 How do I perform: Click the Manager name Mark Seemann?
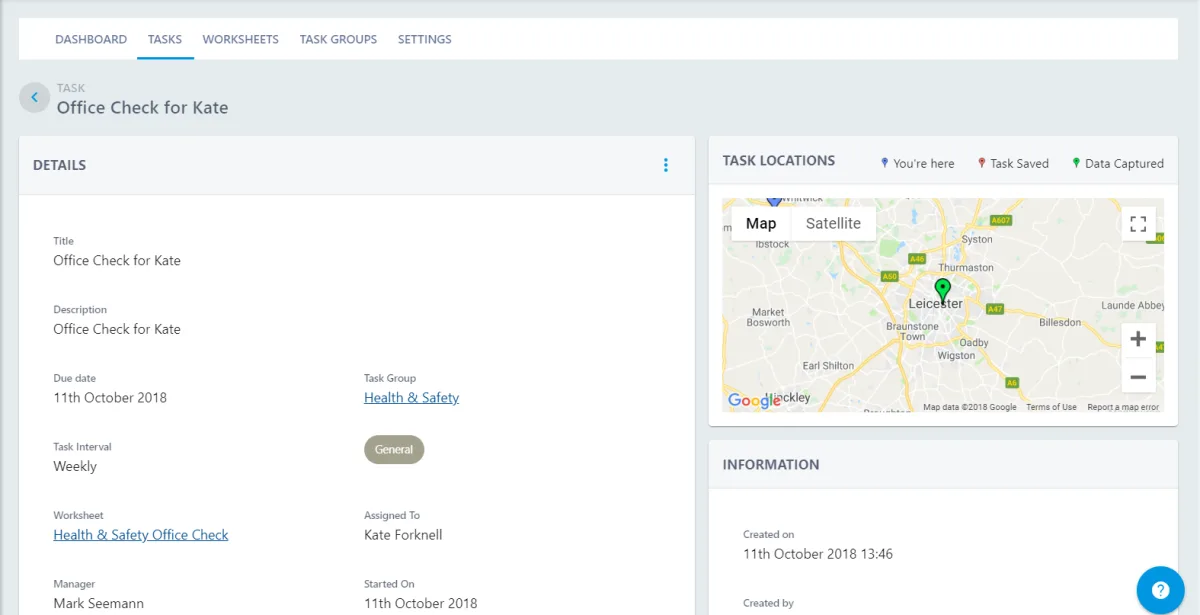98,603
